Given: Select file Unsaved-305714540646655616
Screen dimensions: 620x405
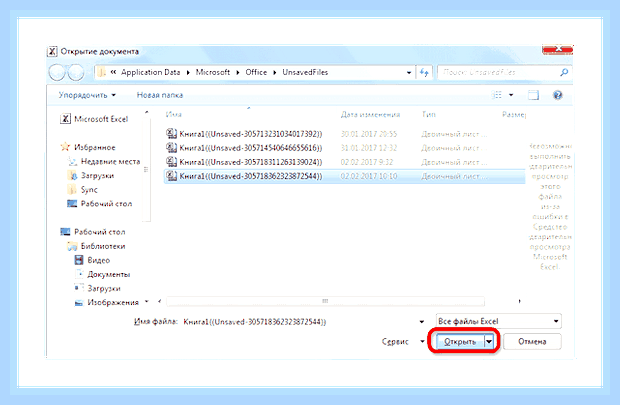Looking at the screenshot, I should [344, 148].
